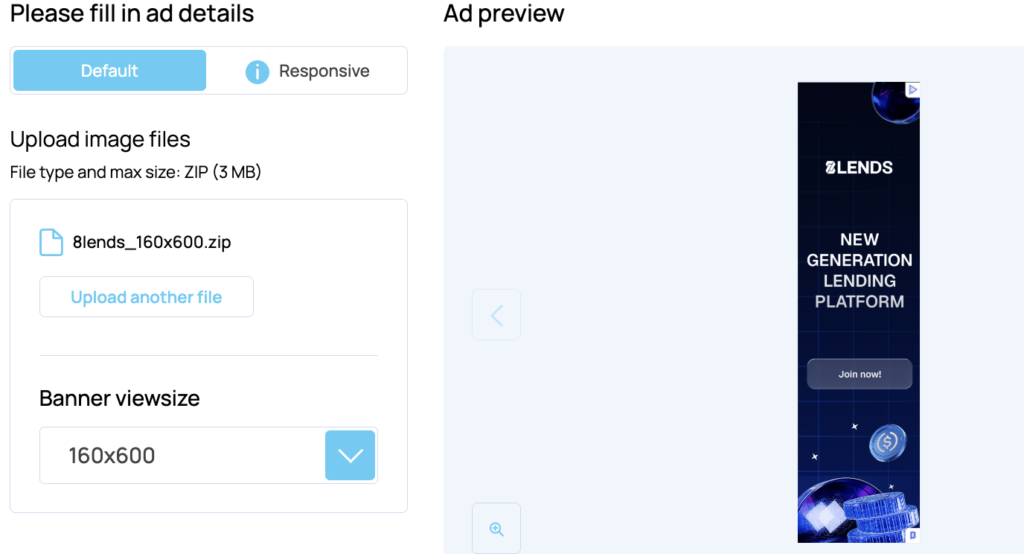Click the info icon beside Responsive
This screenshot has height=554, width=1024.
257,72
